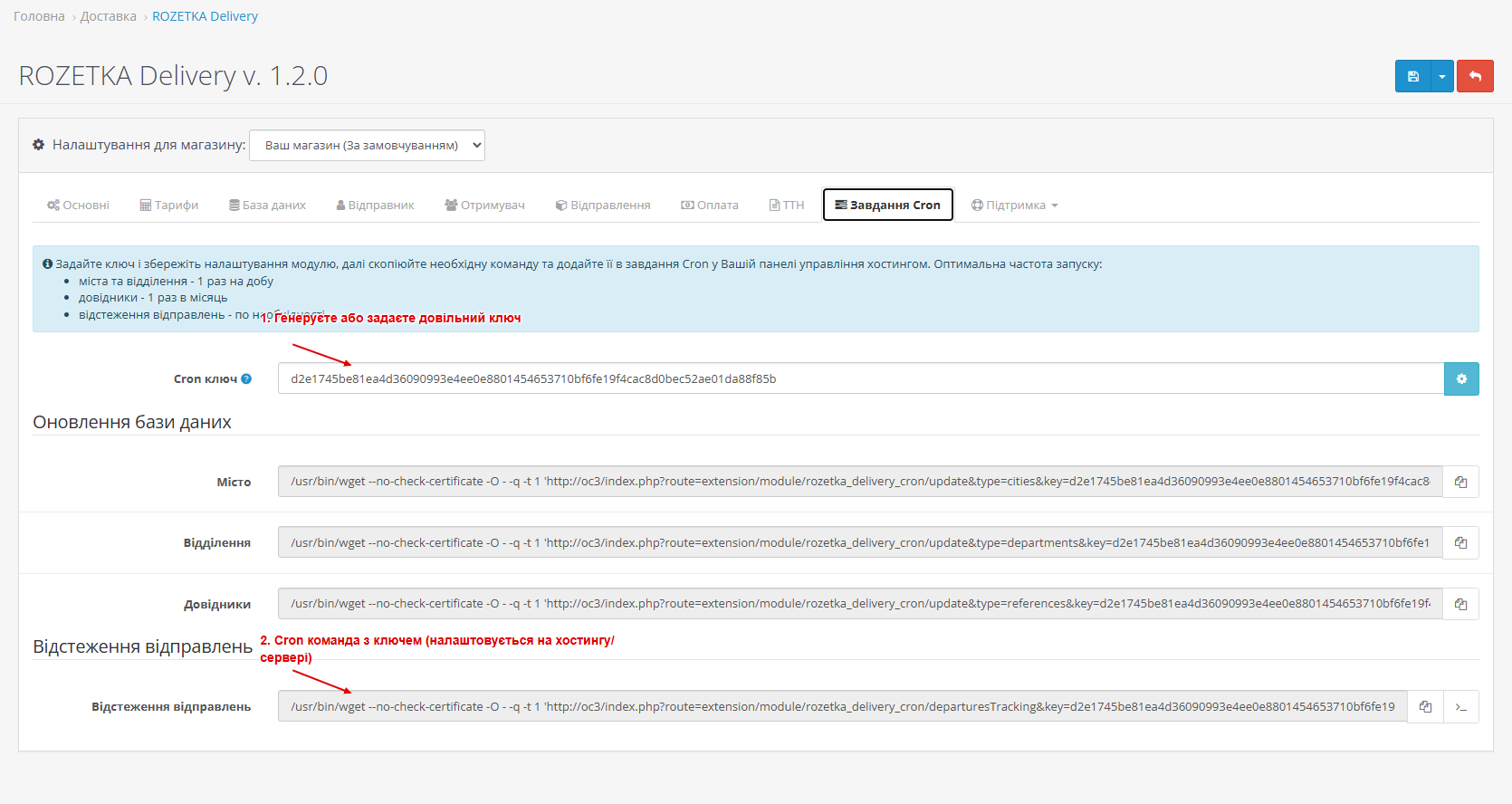This screenshot has height=804, width=1512.
Task: Click the Cron ключ field label
Action: [x=206, y=379]
